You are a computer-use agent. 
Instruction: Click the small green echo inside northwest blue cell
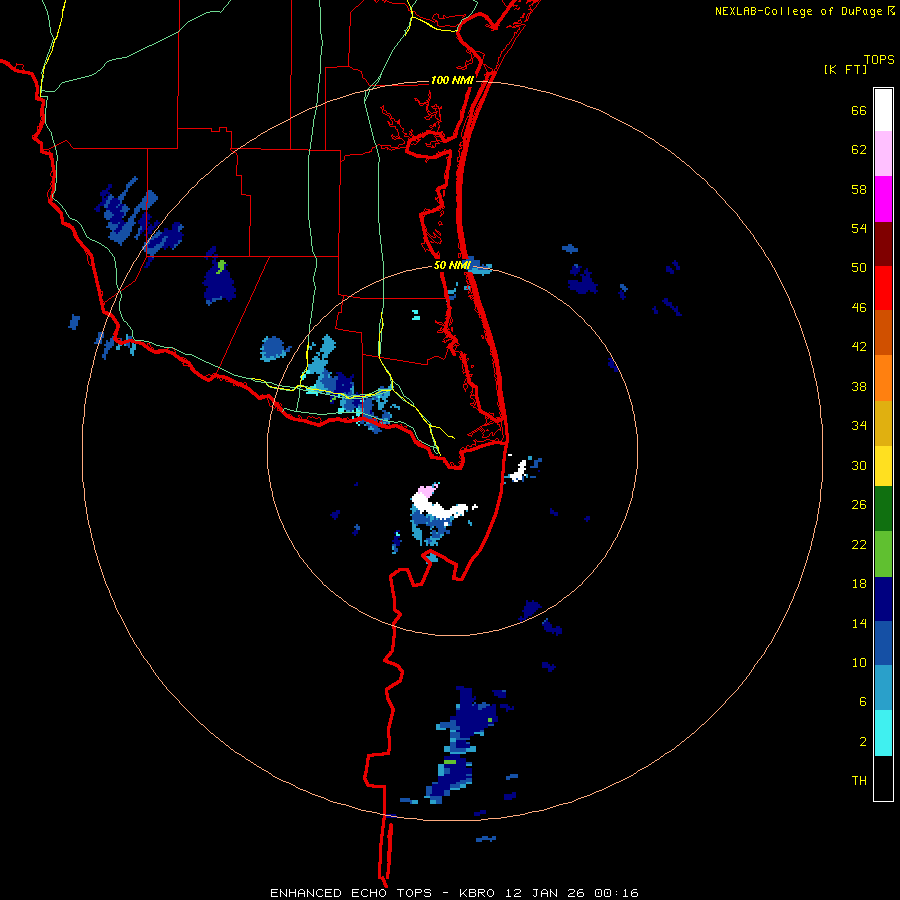coord(221,266)
